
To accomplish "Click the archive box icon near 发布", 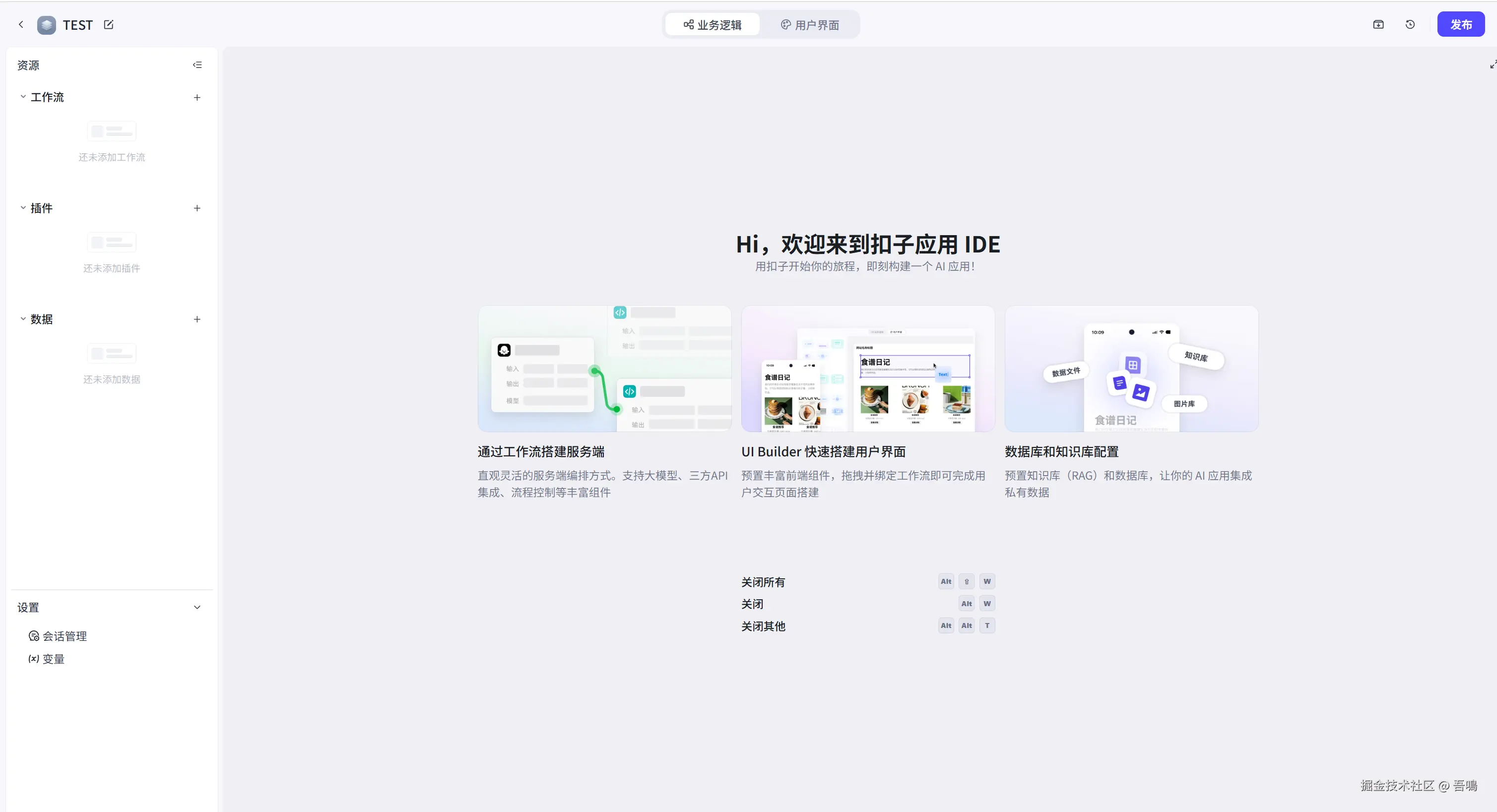I will [x=1378, y=24].
